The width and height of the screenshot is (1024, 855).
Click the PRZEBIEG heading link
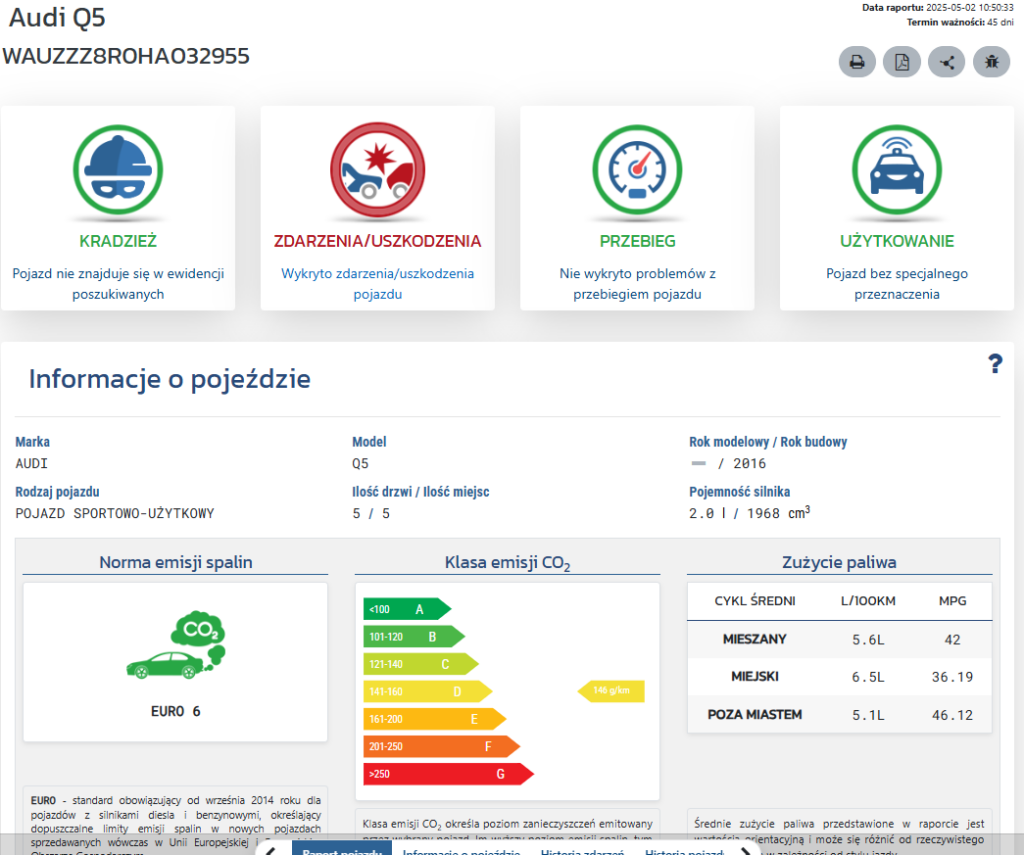[637, 241]
